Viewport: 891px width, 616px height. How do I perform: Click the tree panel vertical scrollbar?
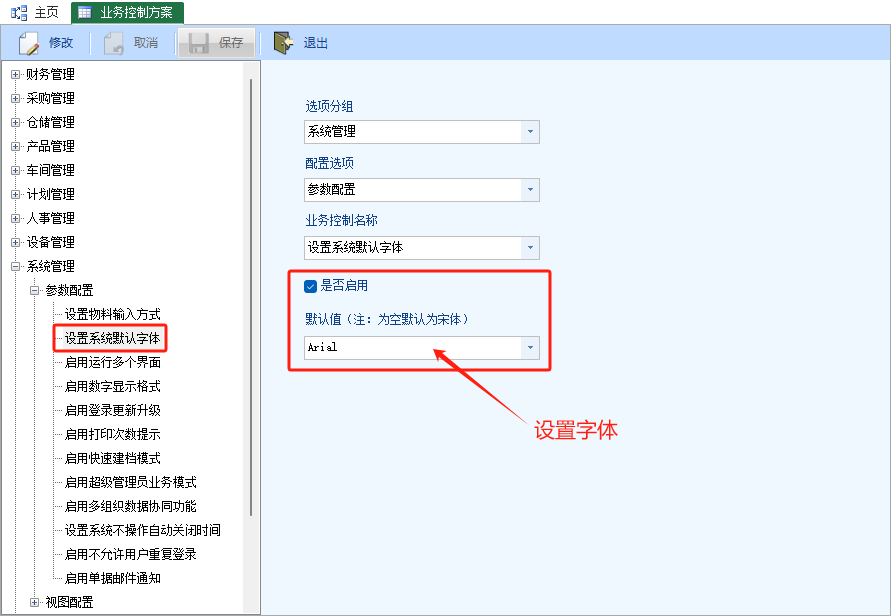[x=250, y=300]
